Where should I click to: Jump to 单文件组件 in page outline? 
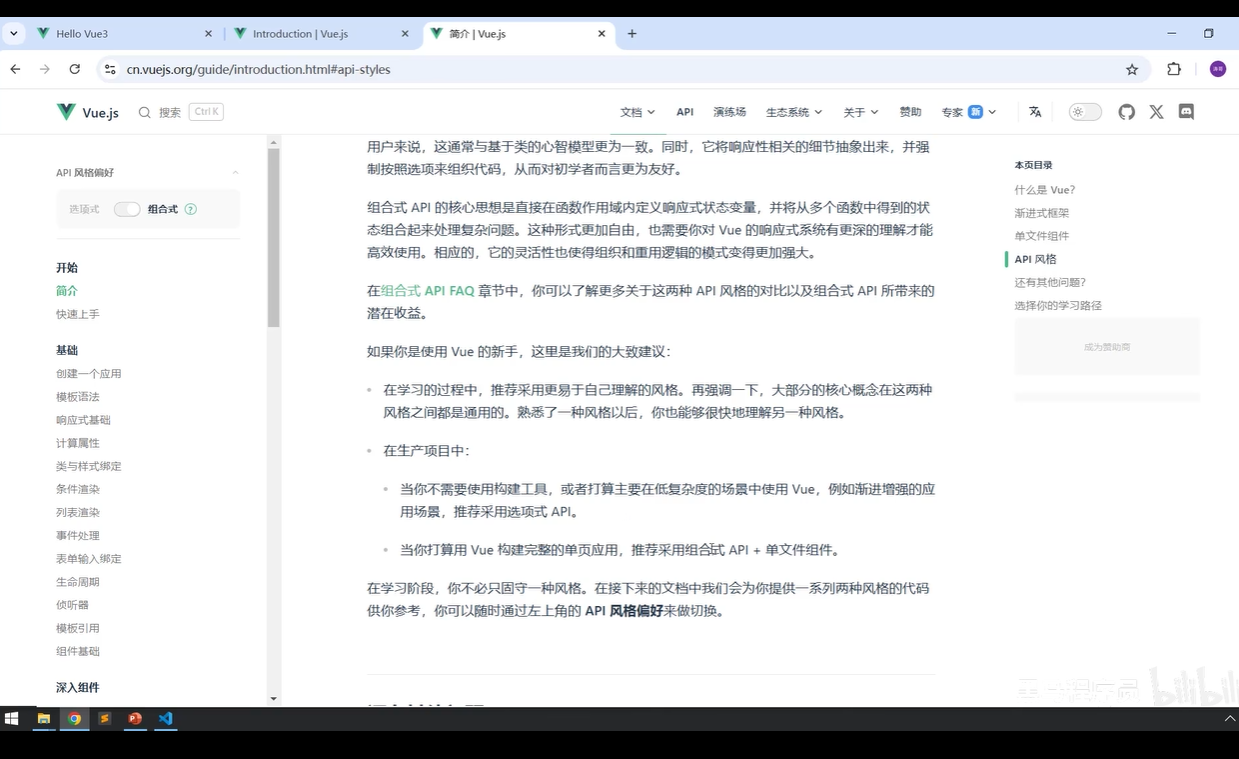coord(1042,236)
